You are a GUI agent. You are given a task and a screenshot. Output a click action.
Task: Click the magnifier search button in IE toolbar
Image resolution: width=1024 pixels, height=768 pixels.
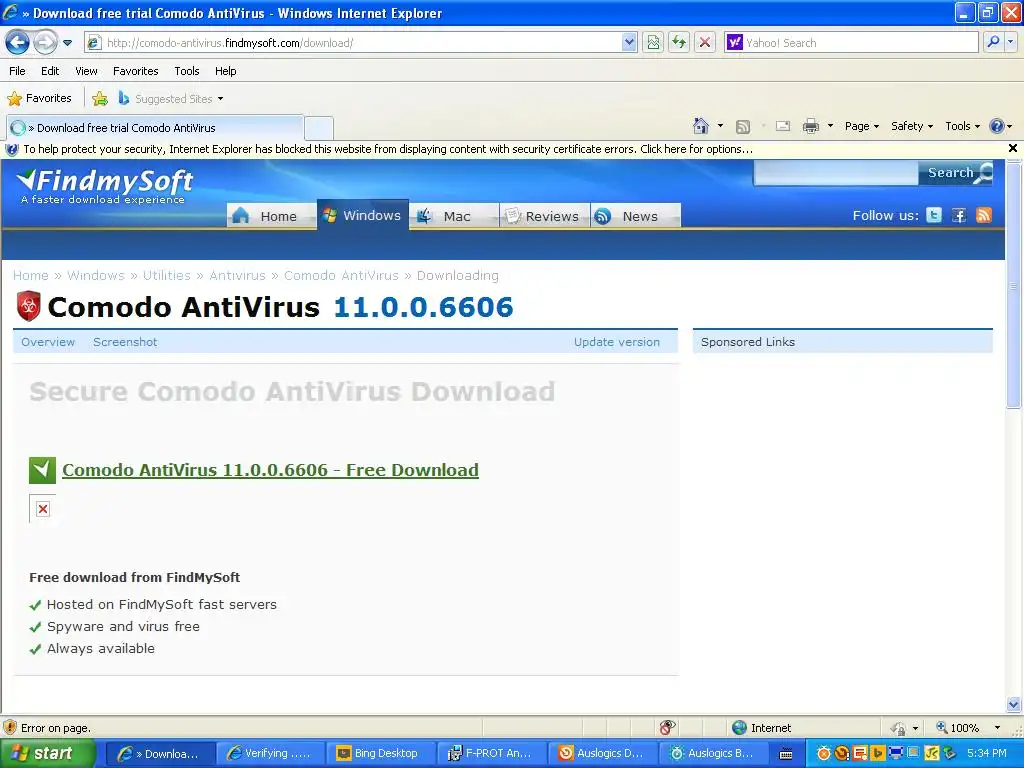point(993,42)
